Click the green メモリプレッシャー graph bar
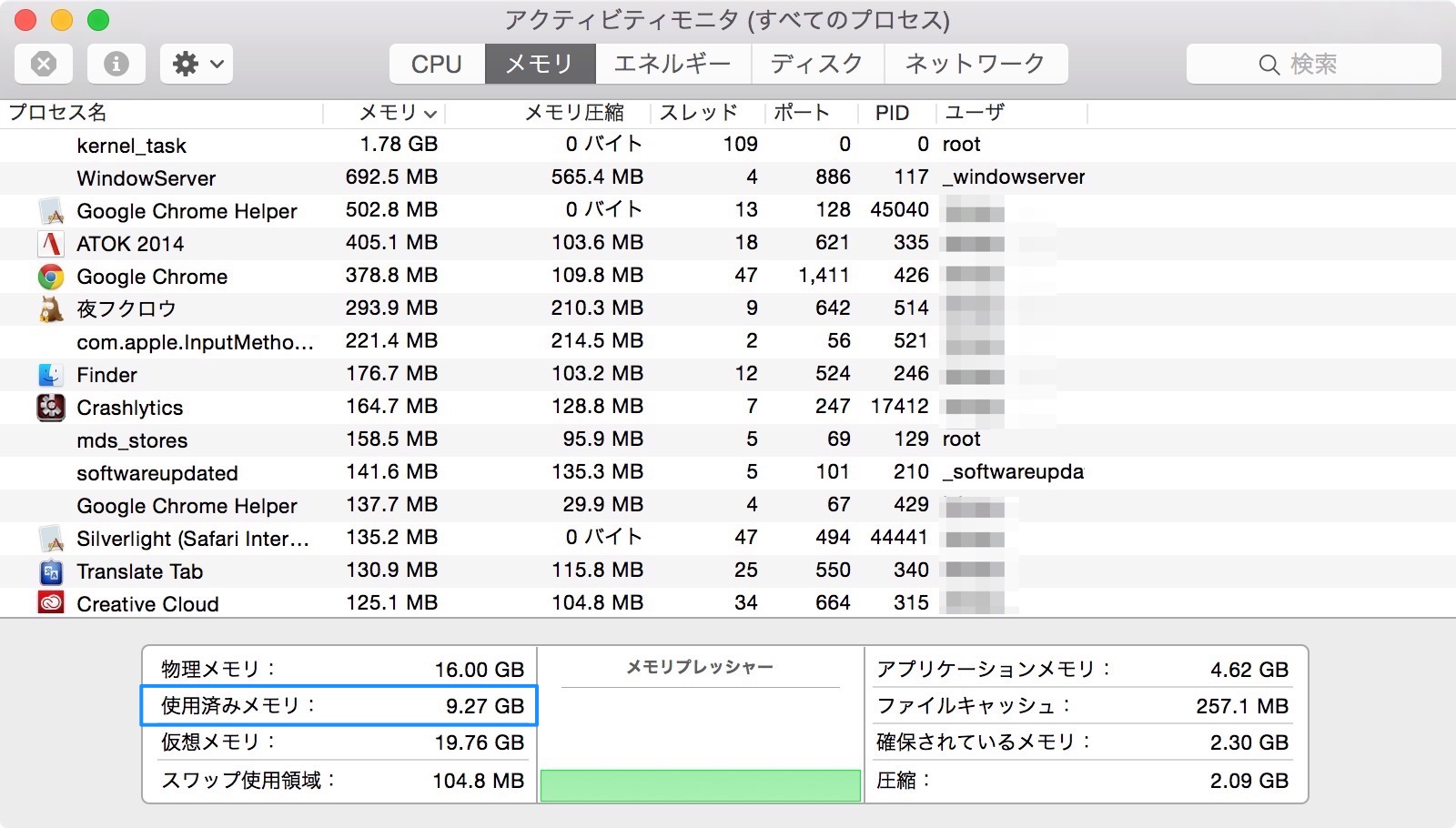 701,785
